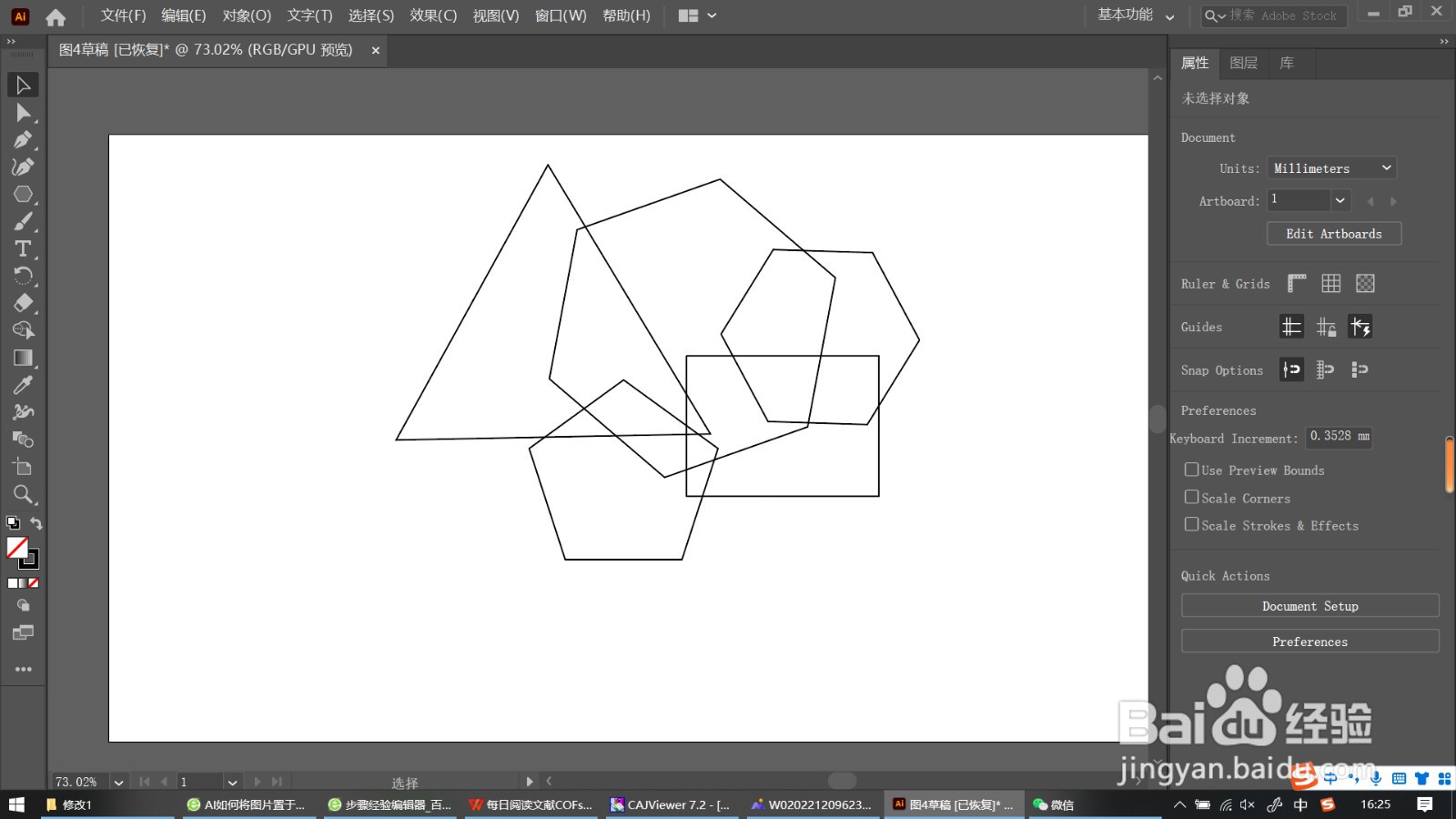1456x819 pixels.
Task: Open the 对象(O) menu
Action: click(247, 15)
